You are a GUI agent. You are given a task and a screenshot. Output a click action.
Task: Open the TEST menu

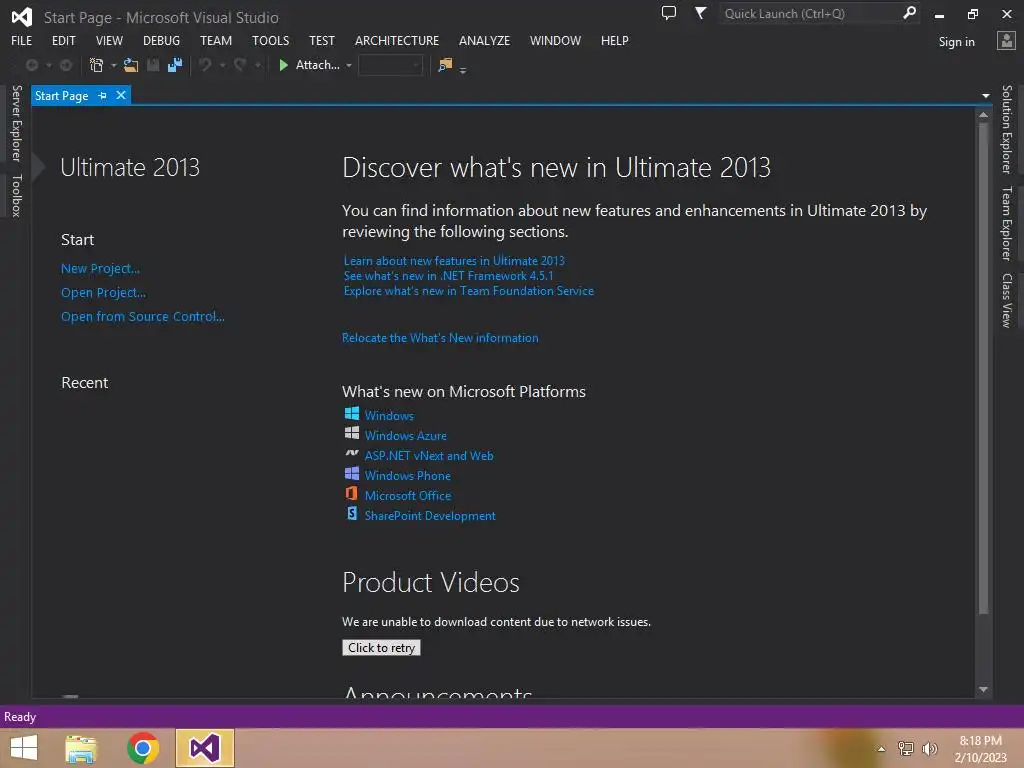[x=322, y=40]
